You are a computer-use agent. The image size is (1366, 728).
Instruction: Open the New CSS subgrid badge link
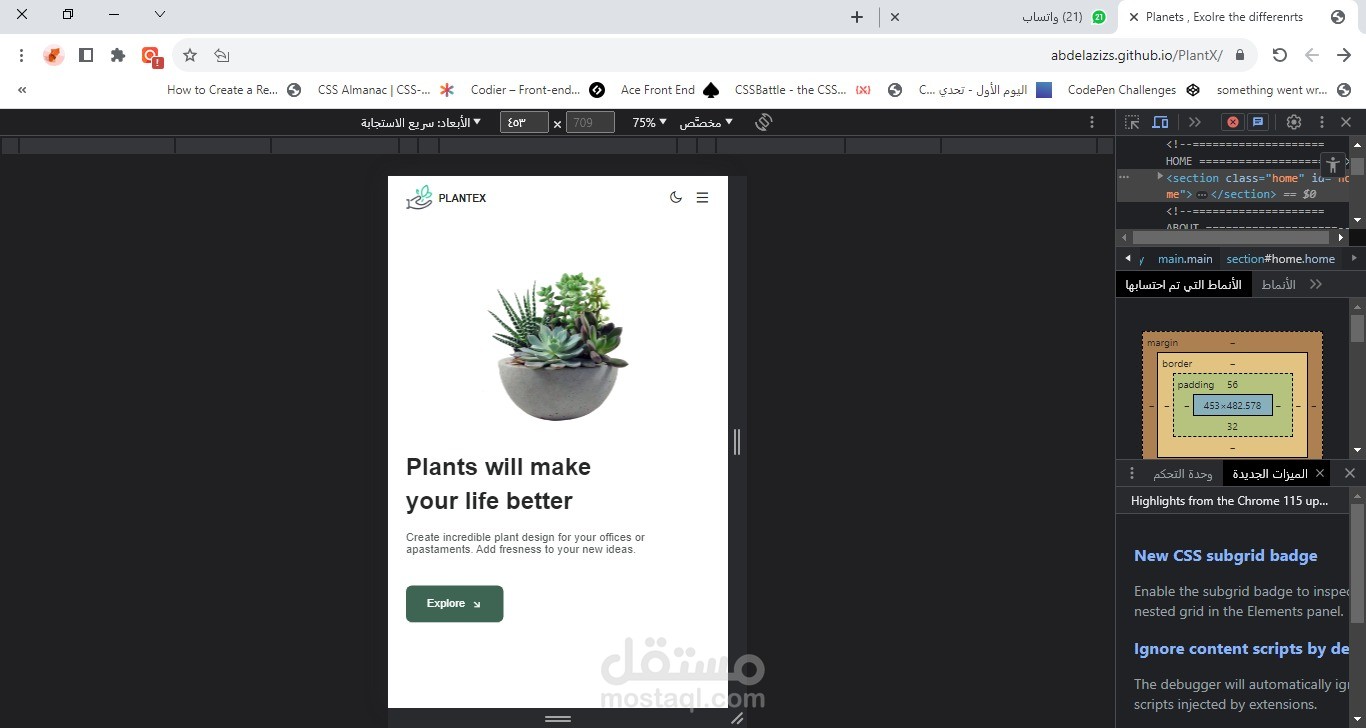[x=1226, y=555]
